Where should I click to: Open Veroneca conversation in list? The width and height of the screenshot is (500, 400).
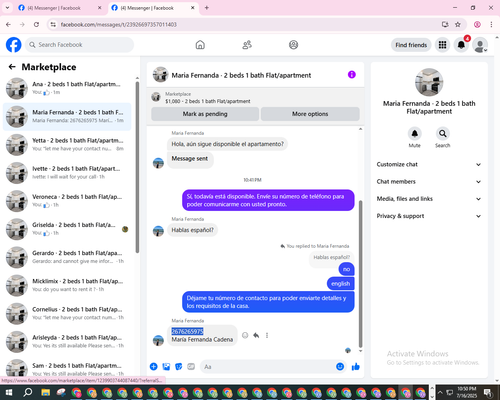point(67,201)
